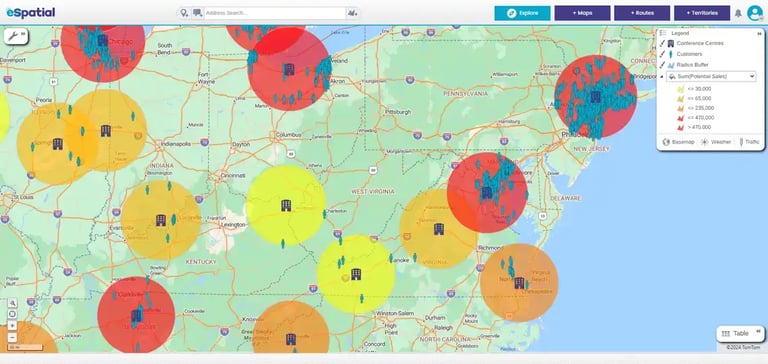Collapse the Radius Buffer style triangle
The width and height of the screenshot is (768, 364).
tap(662, 77)
